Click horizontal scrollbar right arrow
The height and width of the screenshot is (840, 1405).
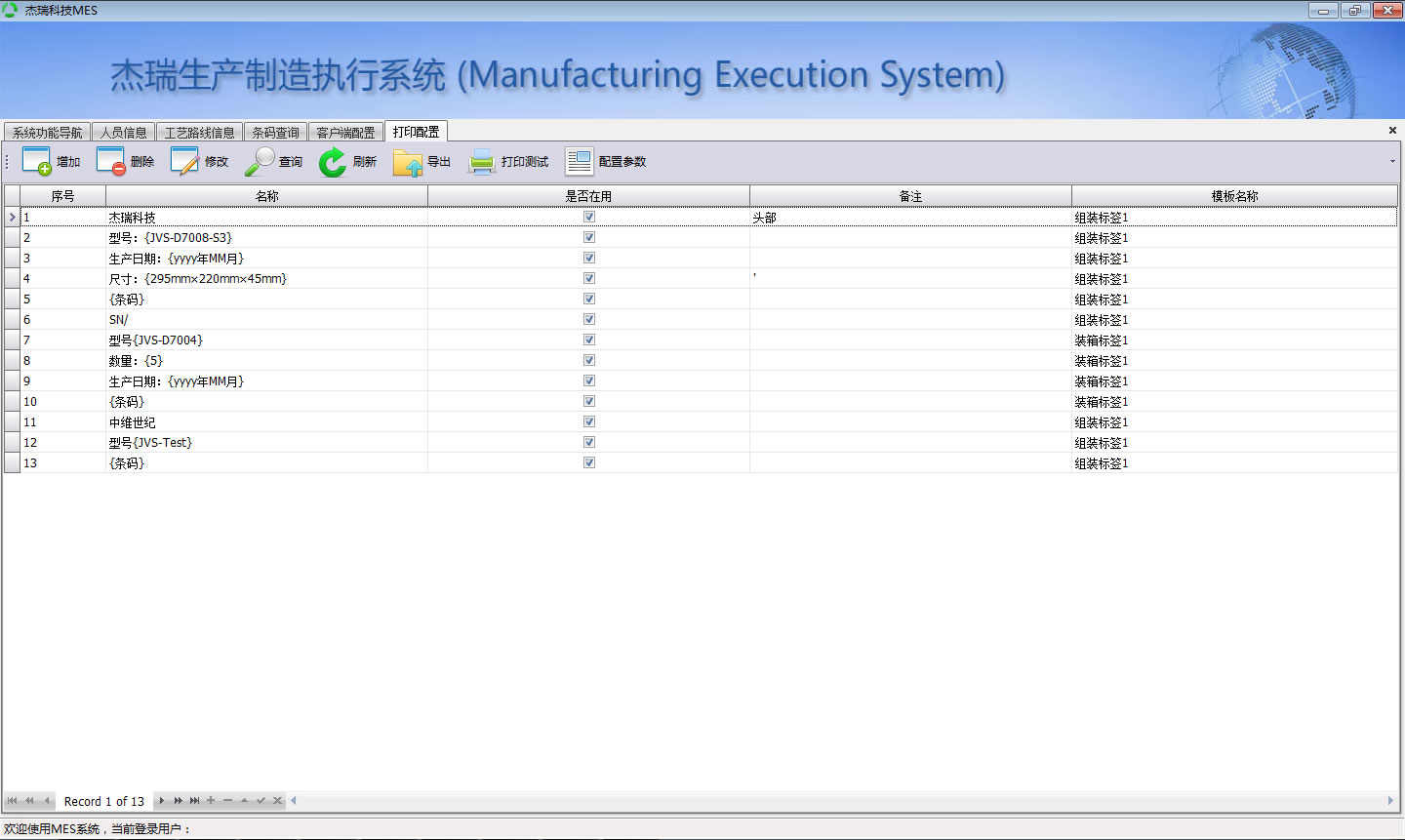(x=1391, y=801)
